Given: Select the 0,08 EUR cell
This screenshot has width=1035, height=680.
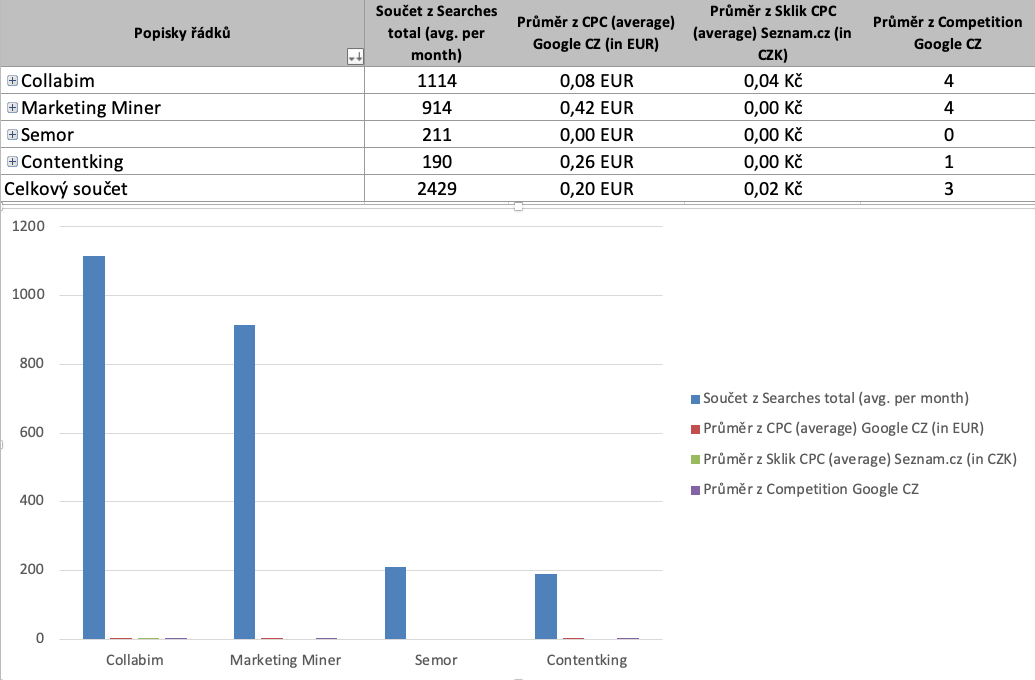Looking at the screenshot, I should (x=596, y=81).
